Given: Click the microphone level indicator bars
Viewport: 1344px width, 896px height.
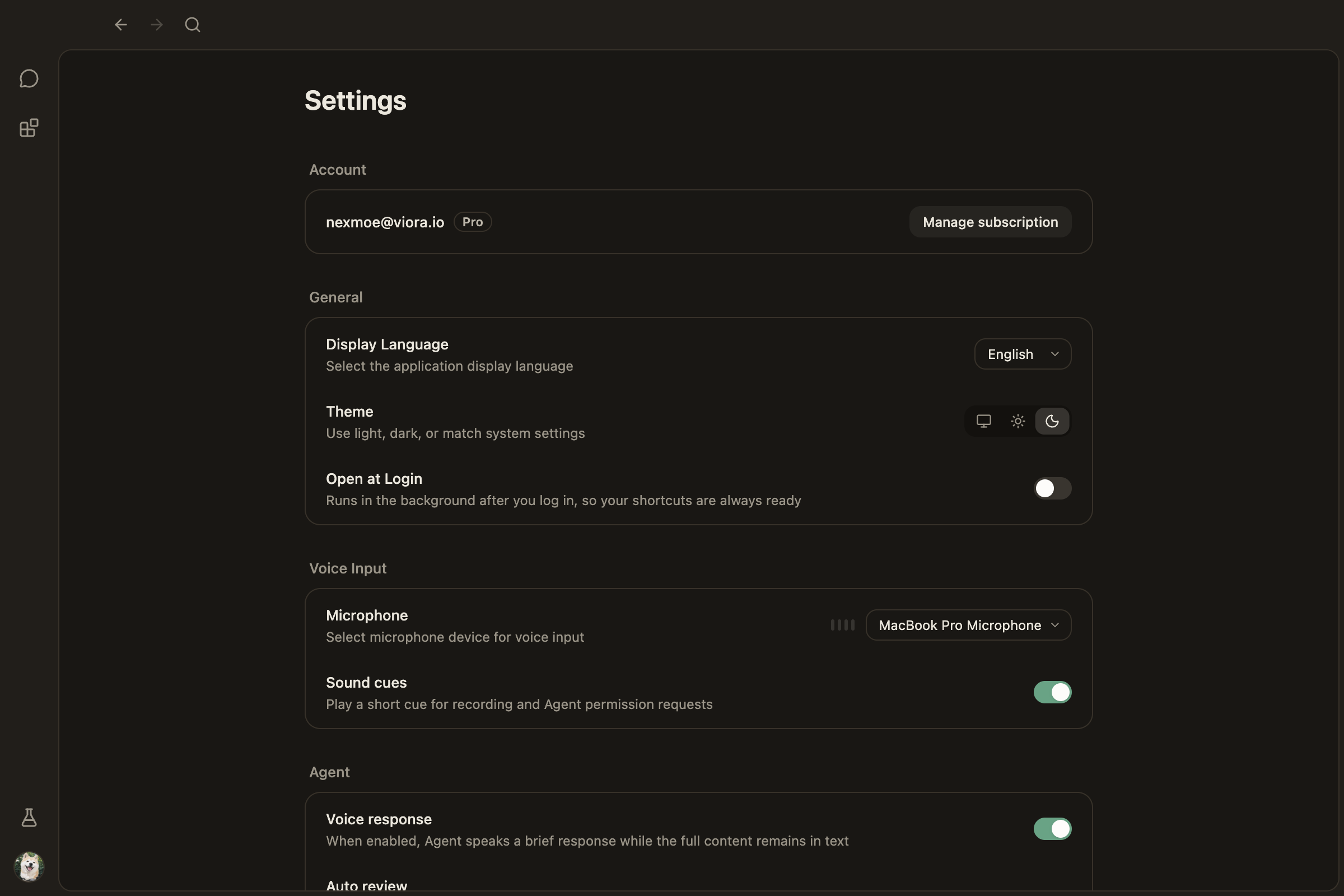Looking at the screenshot, I should 842,625.
